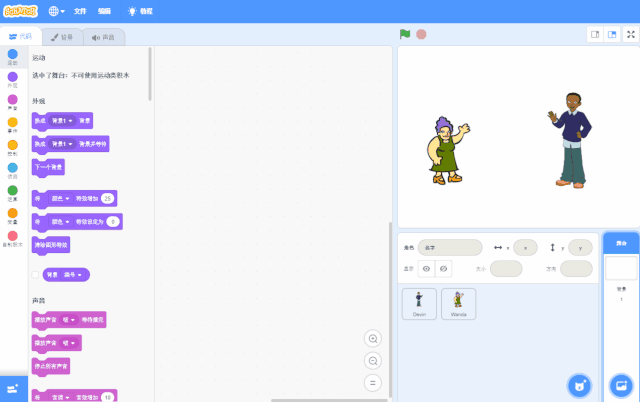The width and height of the screenshot is (640, 402).
Task: Select the yellow 事件 events category
Action: tap(13, 125)
